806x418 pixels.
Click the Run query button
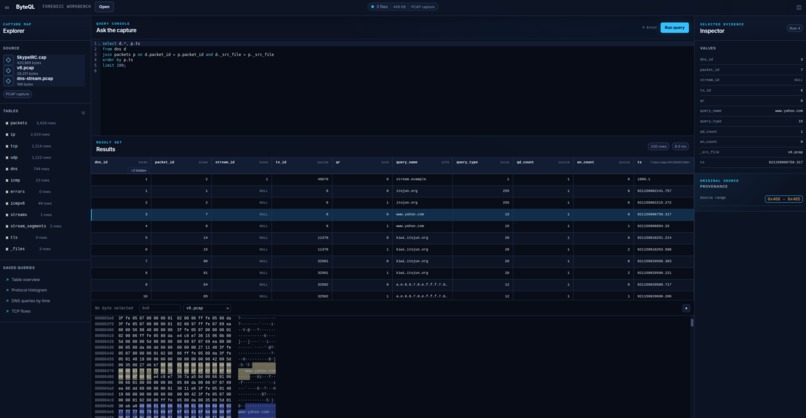pos(674,28)
